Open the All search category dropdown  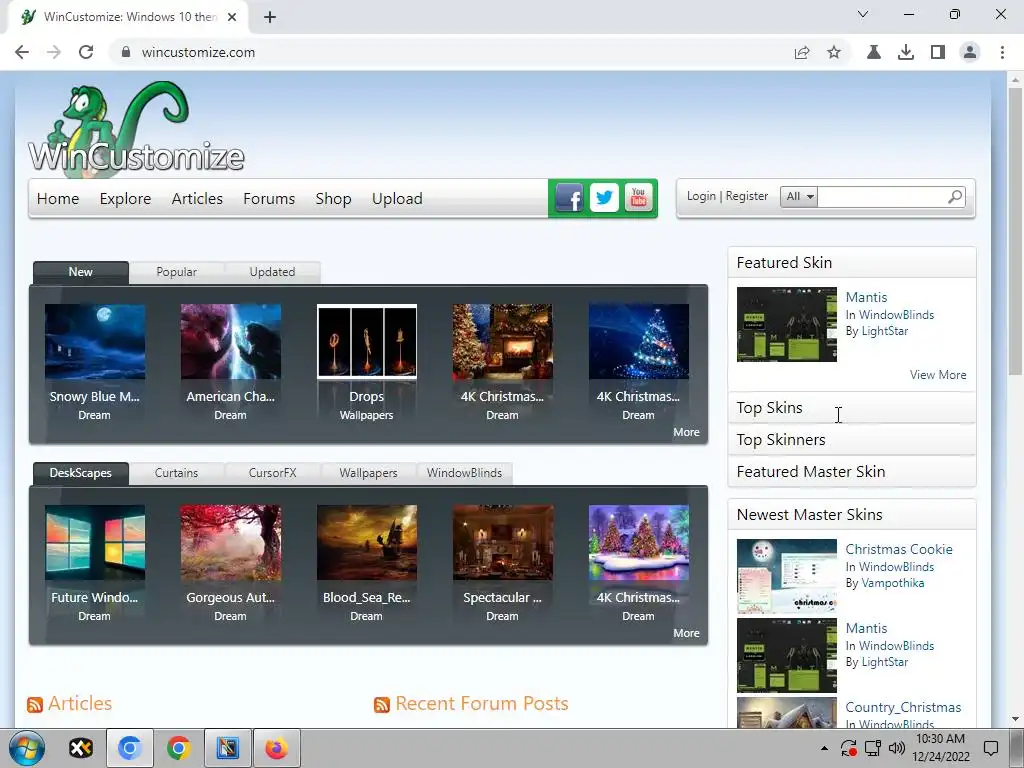tap(799, 197)
